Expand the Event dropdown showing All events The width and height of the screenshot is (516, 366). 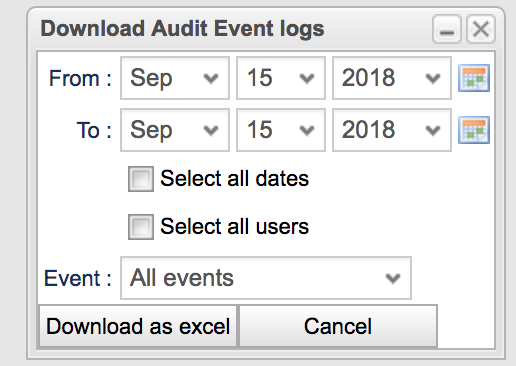click(266, 278)
